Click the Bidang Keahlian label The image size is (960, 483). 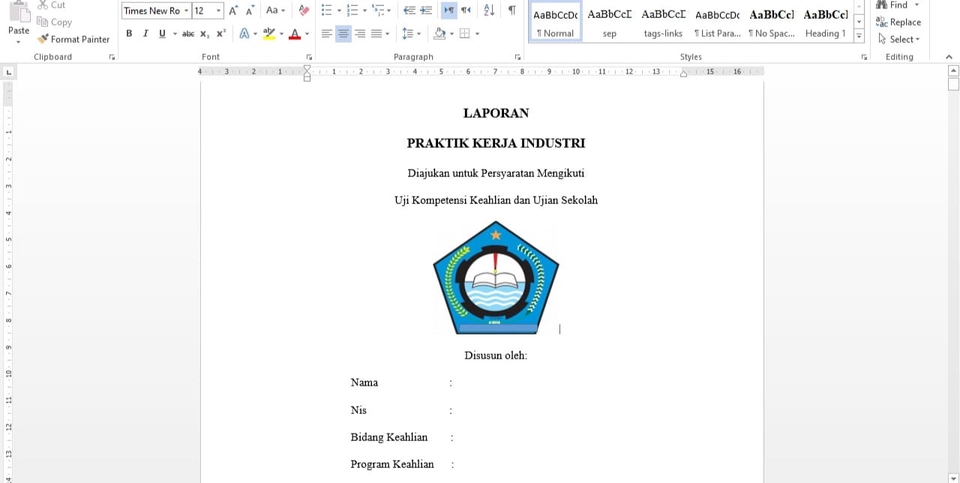click(x=389, y=437)
